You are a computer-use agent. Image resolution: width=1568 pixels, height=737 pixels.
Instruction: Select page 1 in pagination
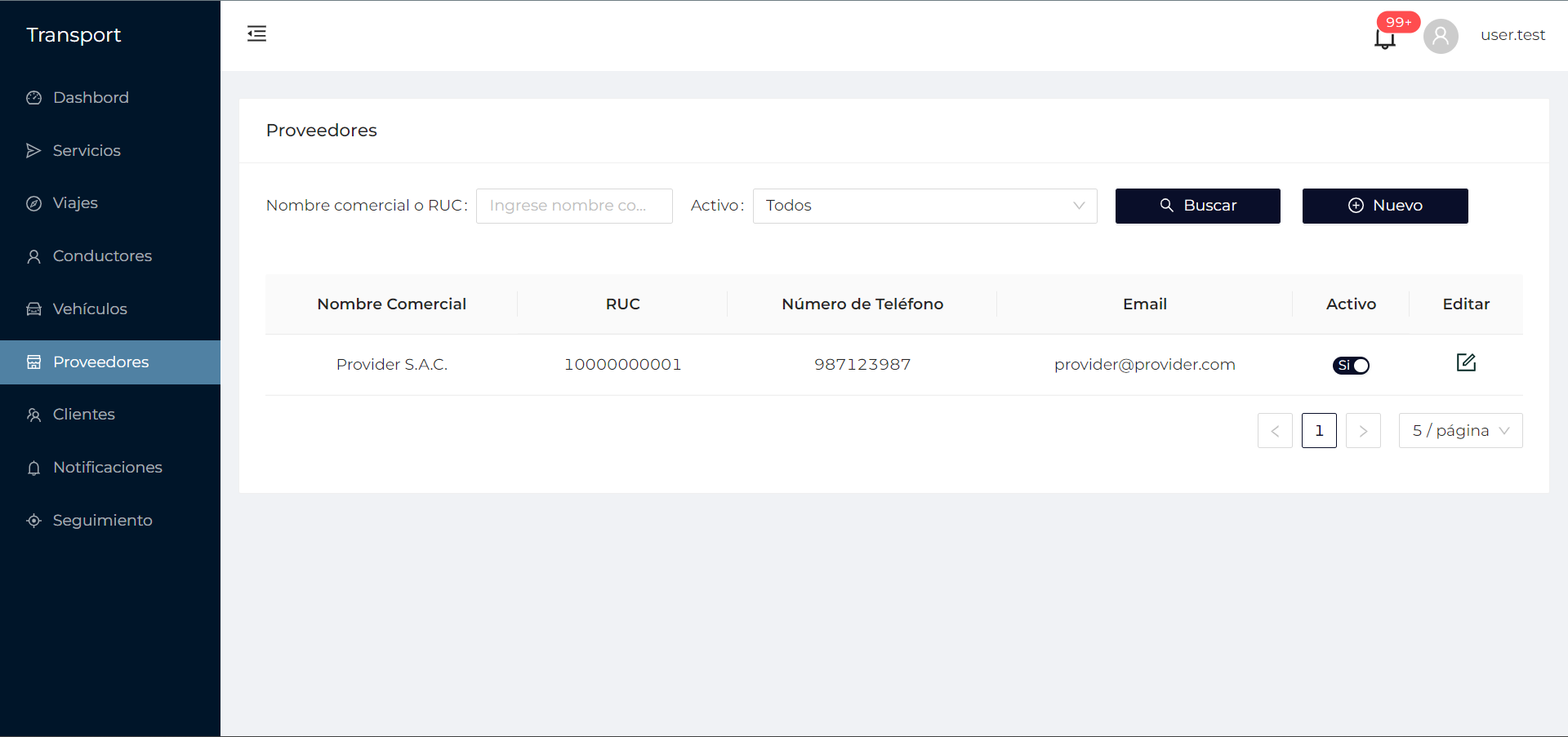pyautogui.click(x=1319, y=430)
